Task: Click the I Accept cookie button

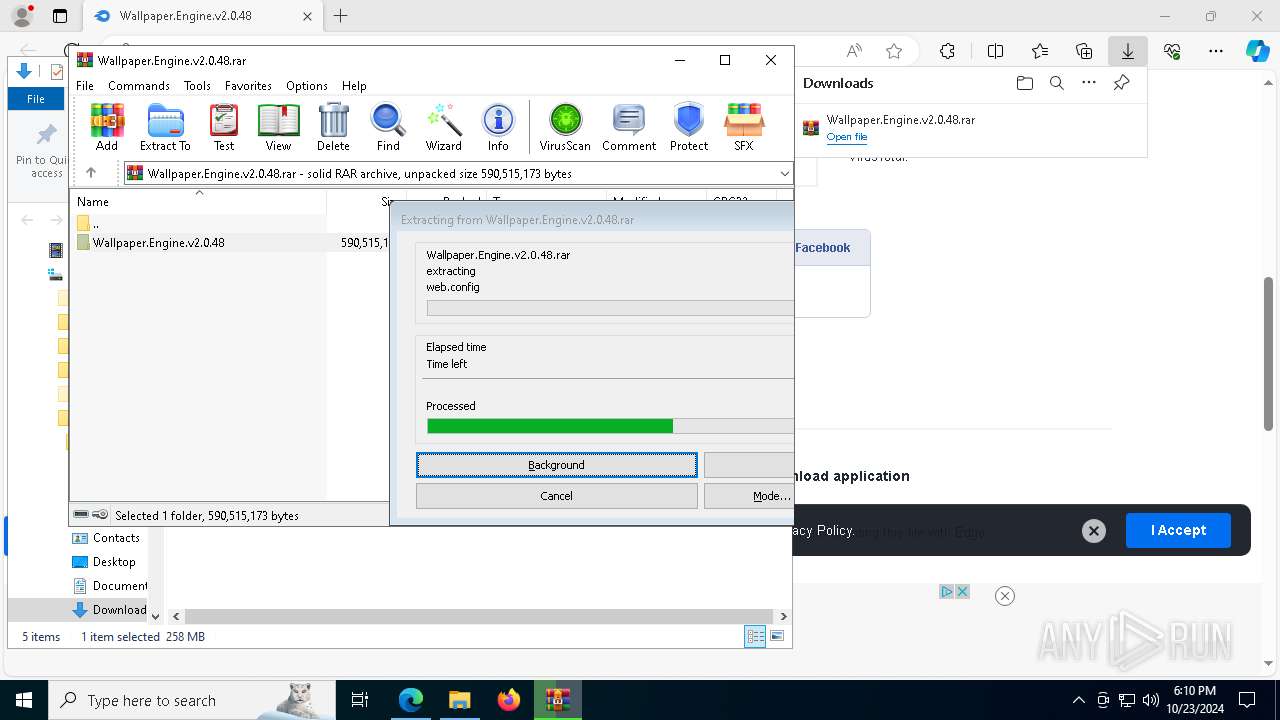Action: tap(1178, 530)
